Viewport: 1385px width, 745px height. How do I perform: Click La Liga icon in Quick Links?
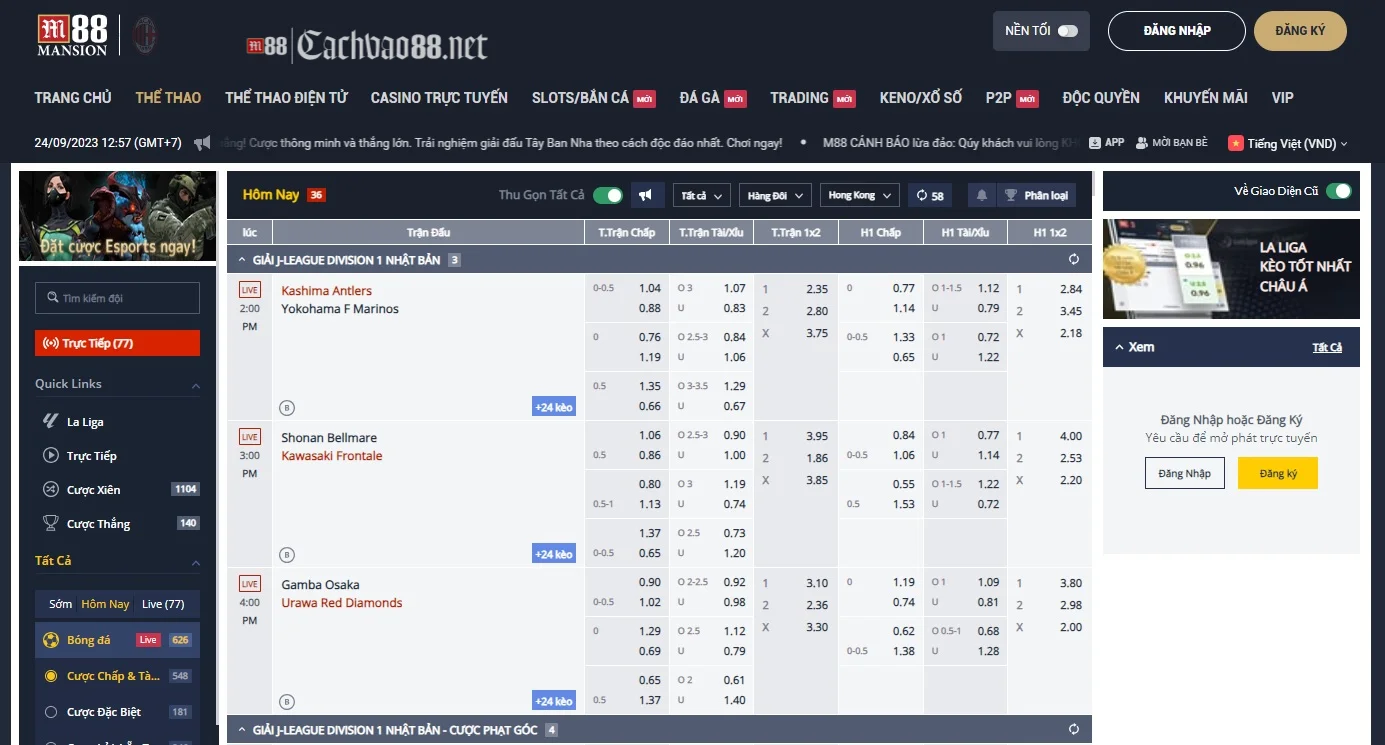[x=51, y=422]
